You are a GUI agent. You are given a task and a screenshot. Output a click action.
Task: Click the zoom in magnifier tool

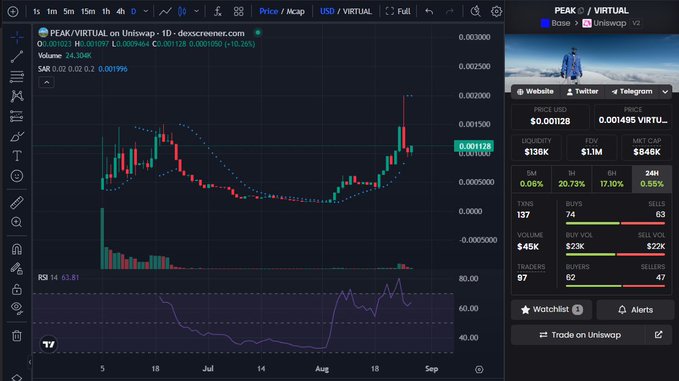pos(17,222)
